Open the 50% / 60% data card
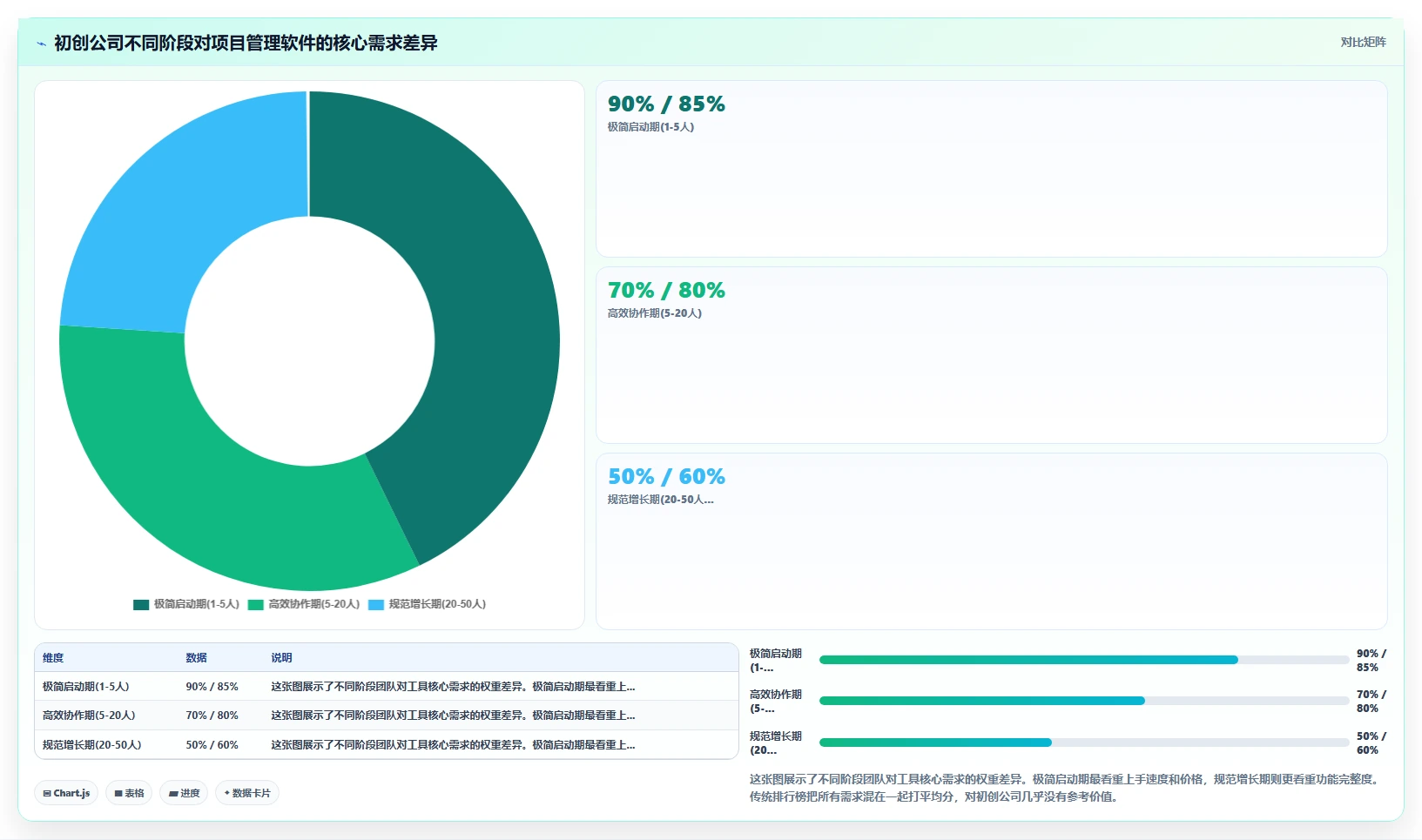 pos(991,541)
